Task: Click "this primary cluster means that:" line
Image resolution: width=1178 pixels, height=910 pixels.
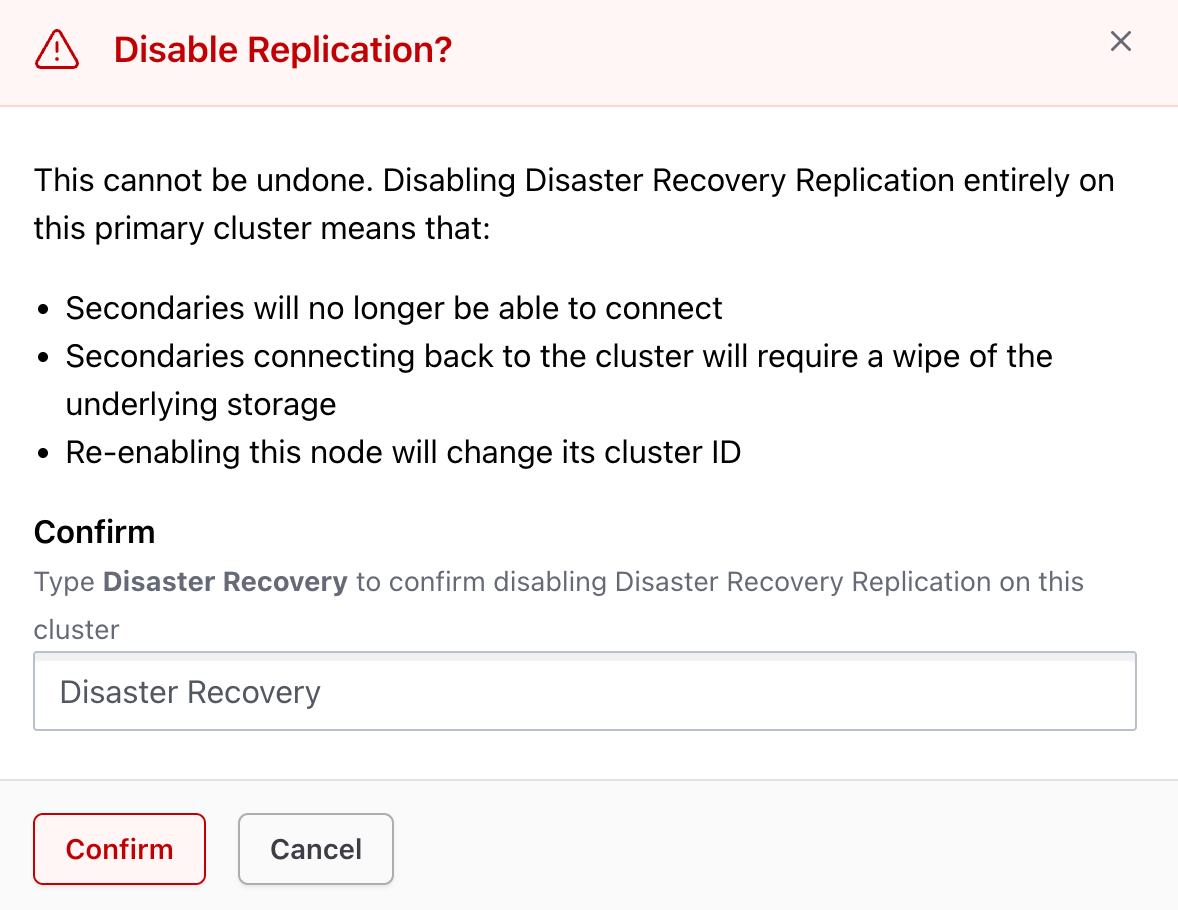Action: (x=262, y=228)
